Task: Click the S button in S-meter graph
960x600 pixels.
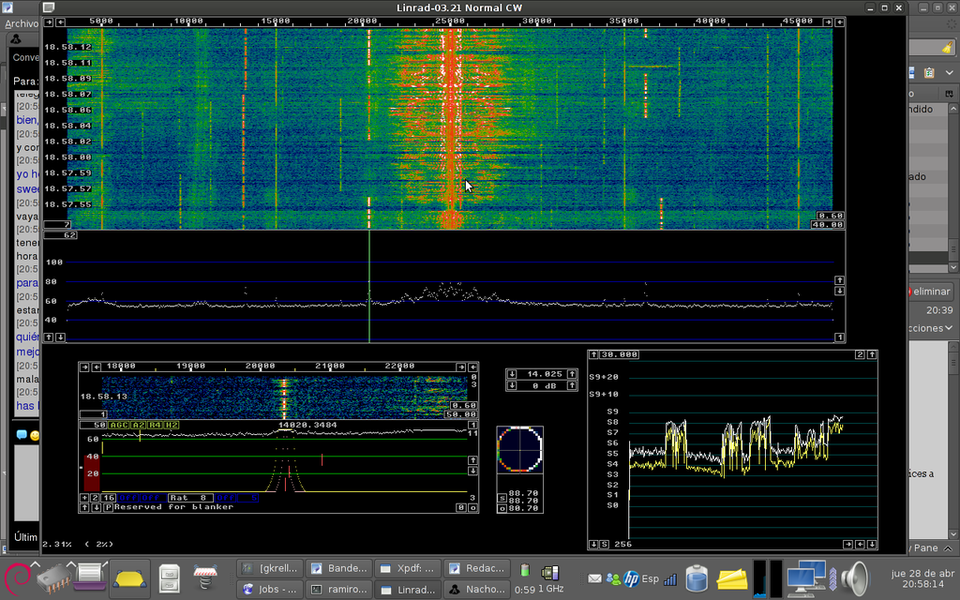Action: [x=605, y=544]
